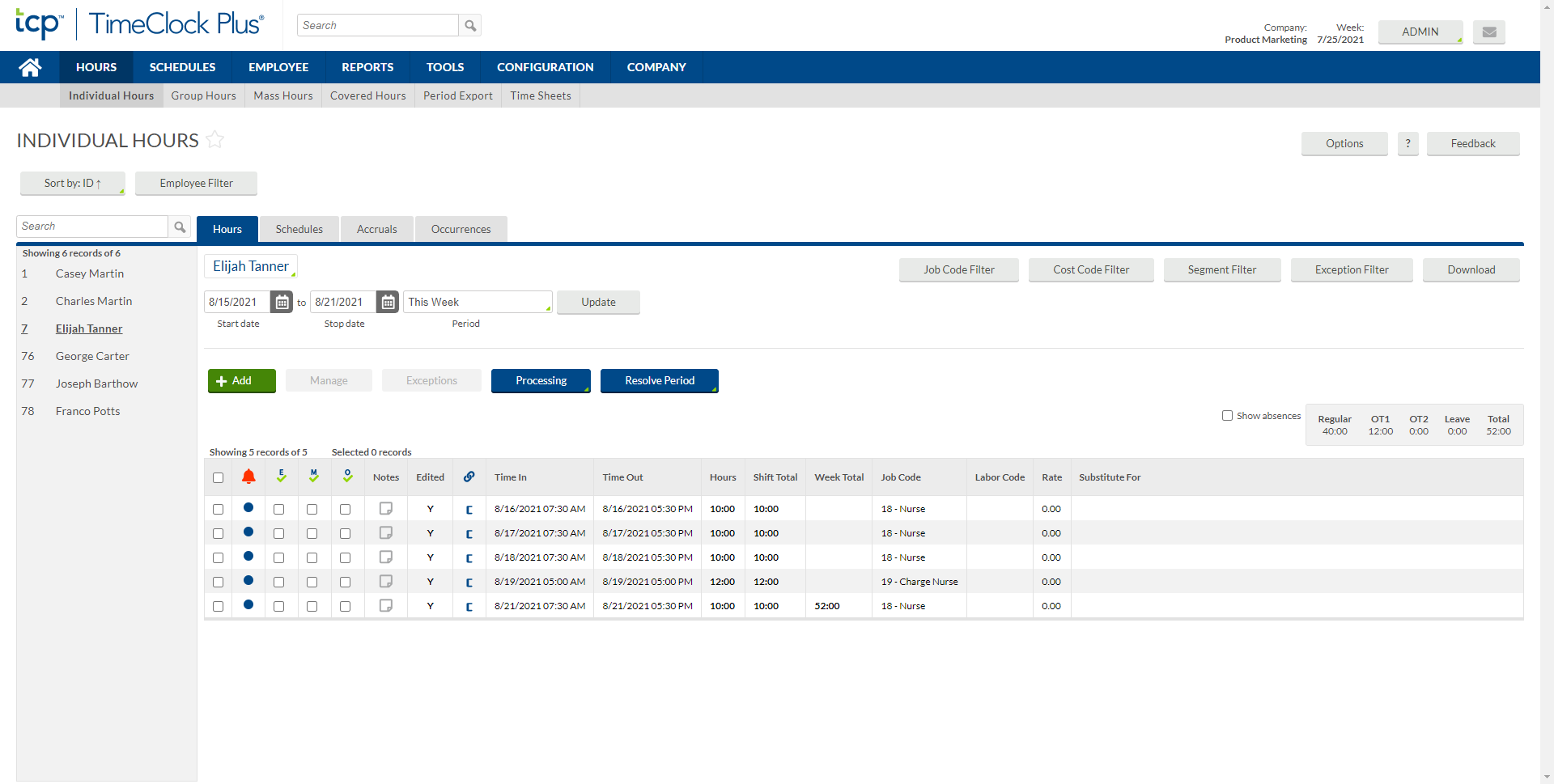Open the calendar picker for the Start date
The width and height of the screenshot is (1554, 784).
point(281,301)
